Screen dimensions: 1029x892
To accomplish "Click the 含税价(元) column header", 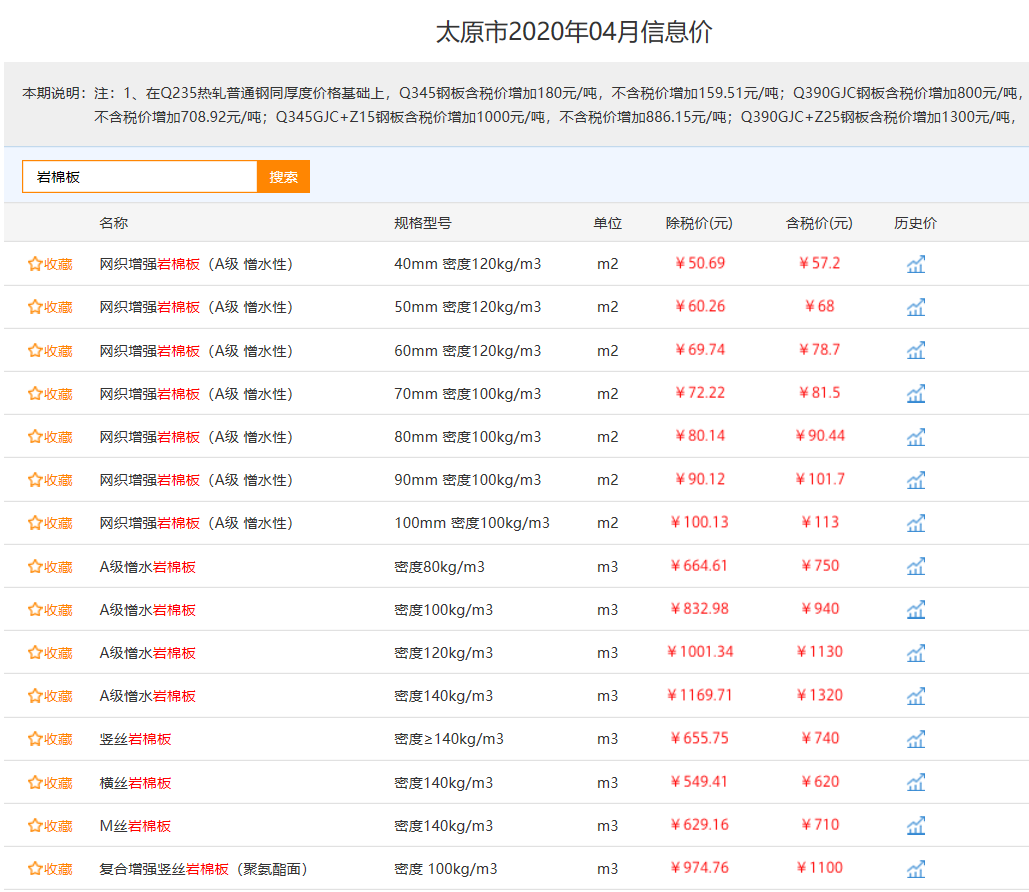I will (x=819, y=223).
